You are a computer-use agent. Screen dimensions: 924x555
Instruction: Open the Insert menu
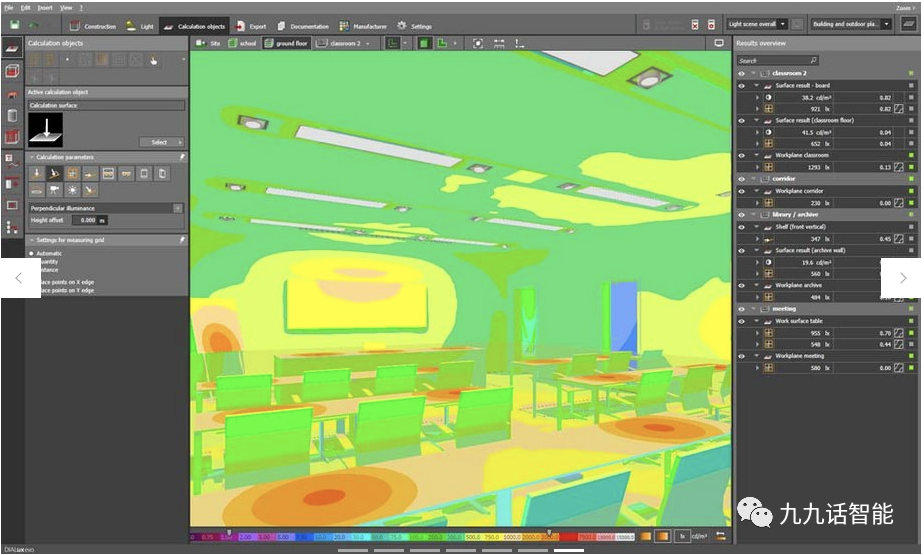pos(45,8)
